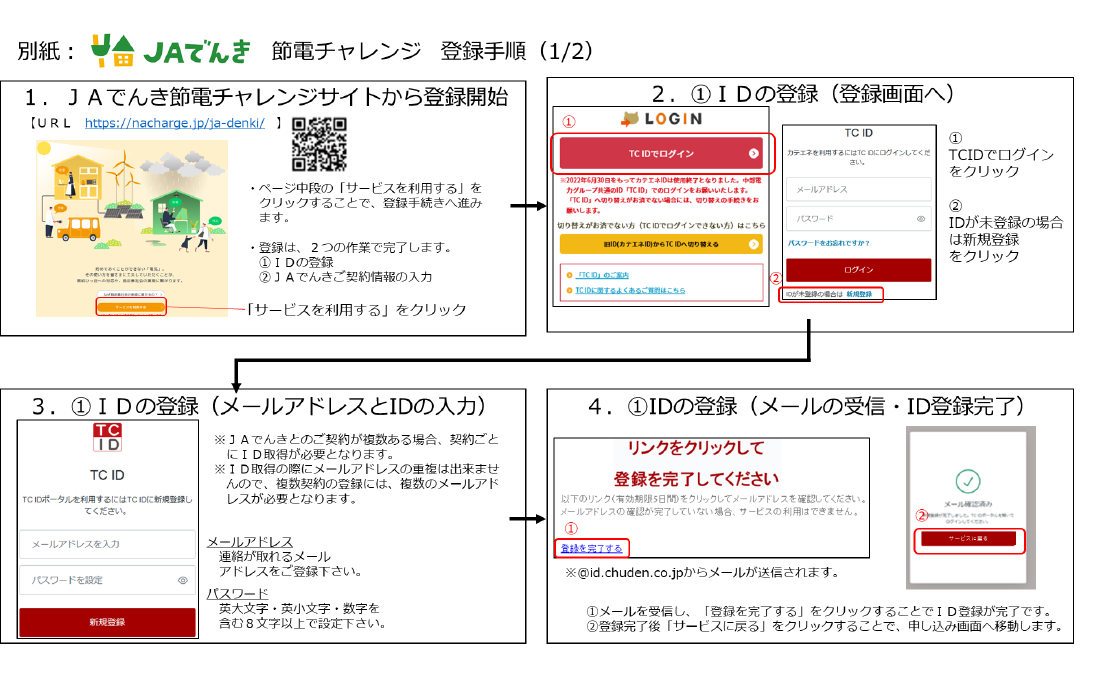Open the nacharge.jp/ja-denki URL link

pyautogui.click(x=175, y=123)
